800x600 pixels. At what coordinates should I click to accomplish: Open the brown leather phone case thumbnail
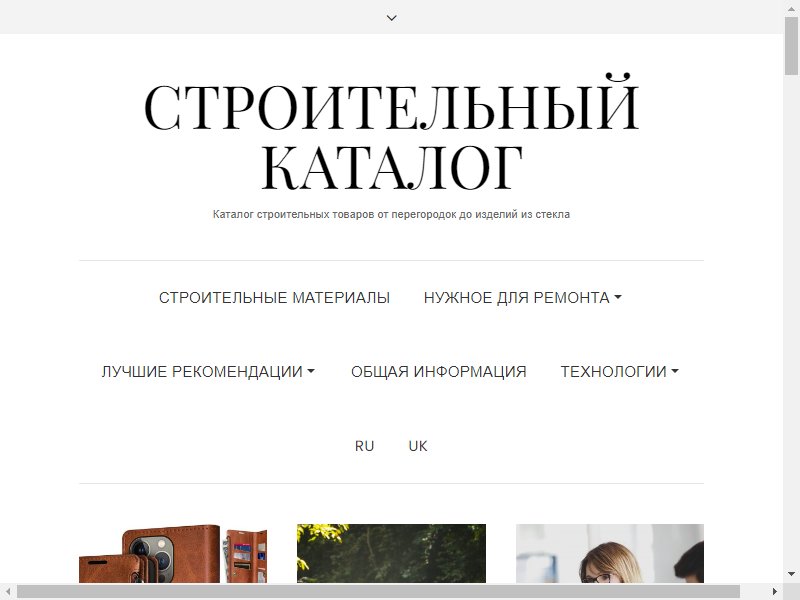tap(173, 553)
